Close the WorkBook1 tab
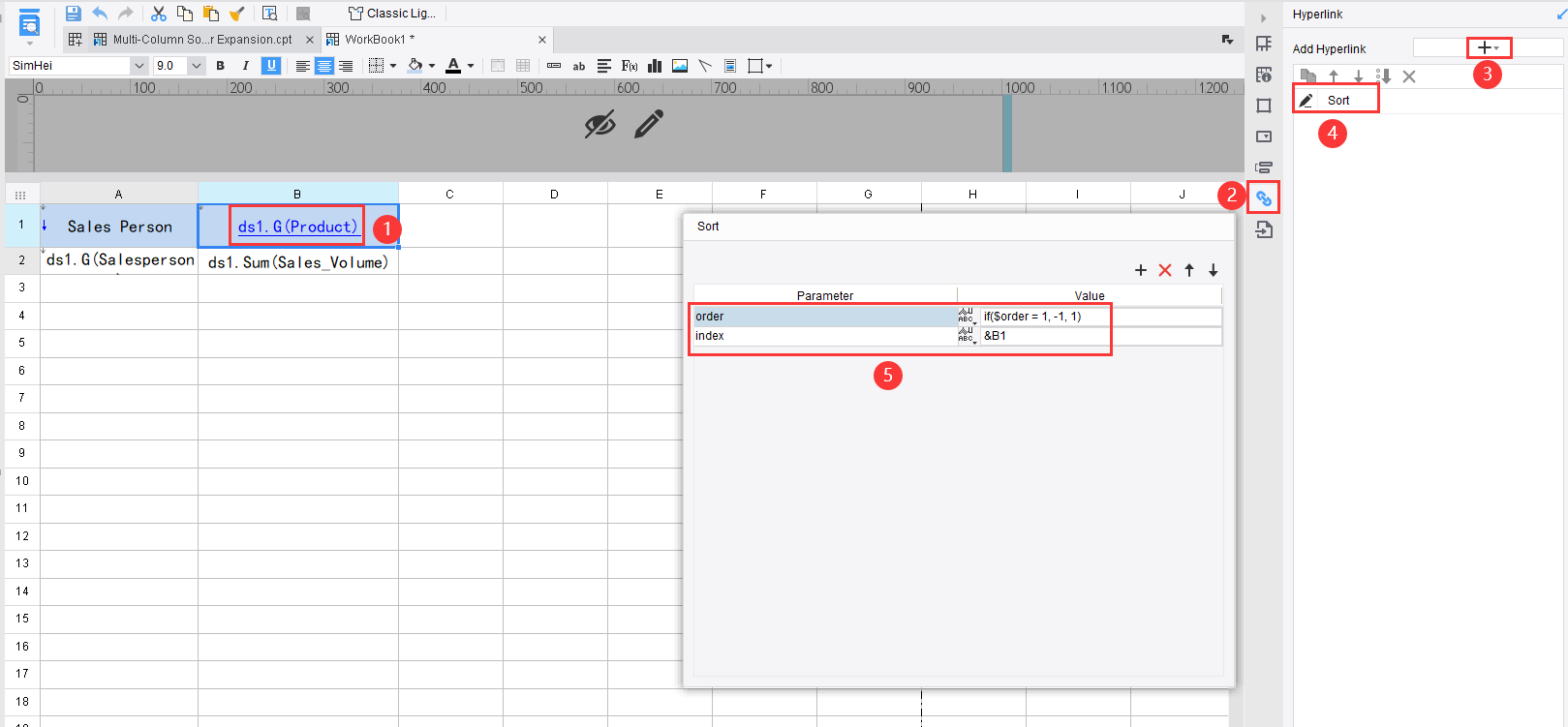Viewport: 1568px width, 727px height. pyautogui.click(x=542, y=40)
